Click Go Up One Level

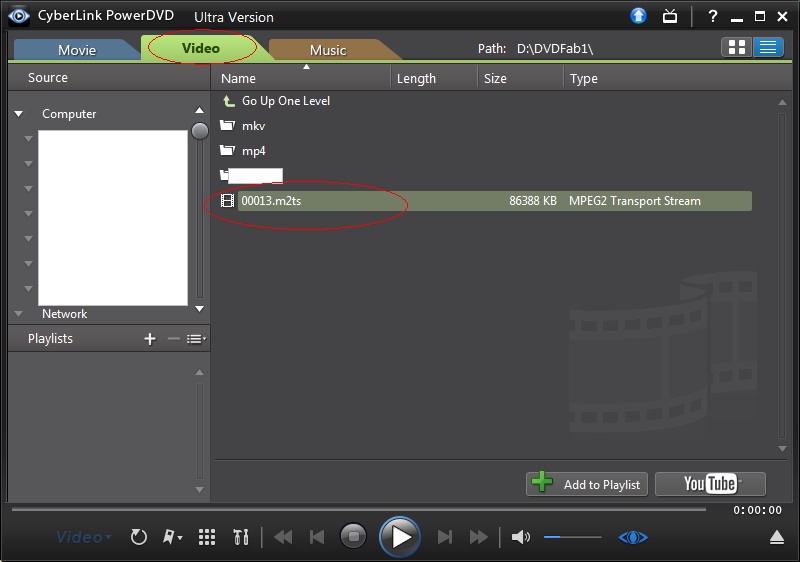pos(286,101)
